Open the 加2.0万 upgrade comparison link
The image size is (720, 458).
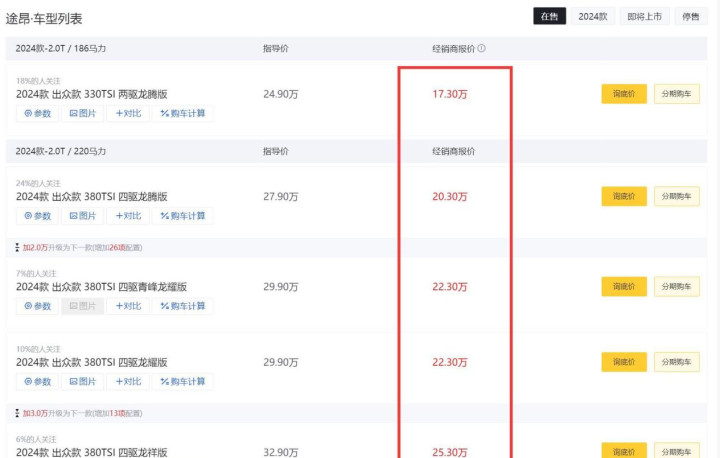coord(82,248)
